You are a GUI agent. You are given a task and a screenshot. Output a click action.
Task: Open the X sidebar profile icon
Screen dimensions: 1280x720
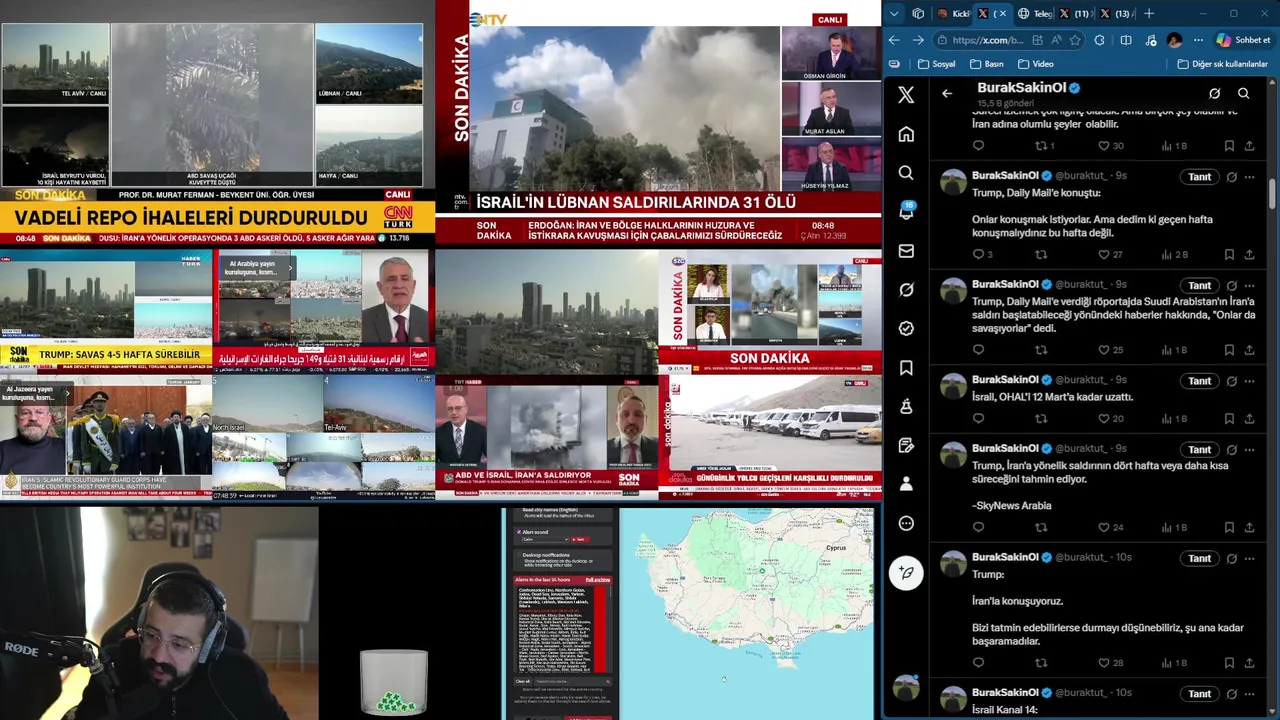pos(906,484)
